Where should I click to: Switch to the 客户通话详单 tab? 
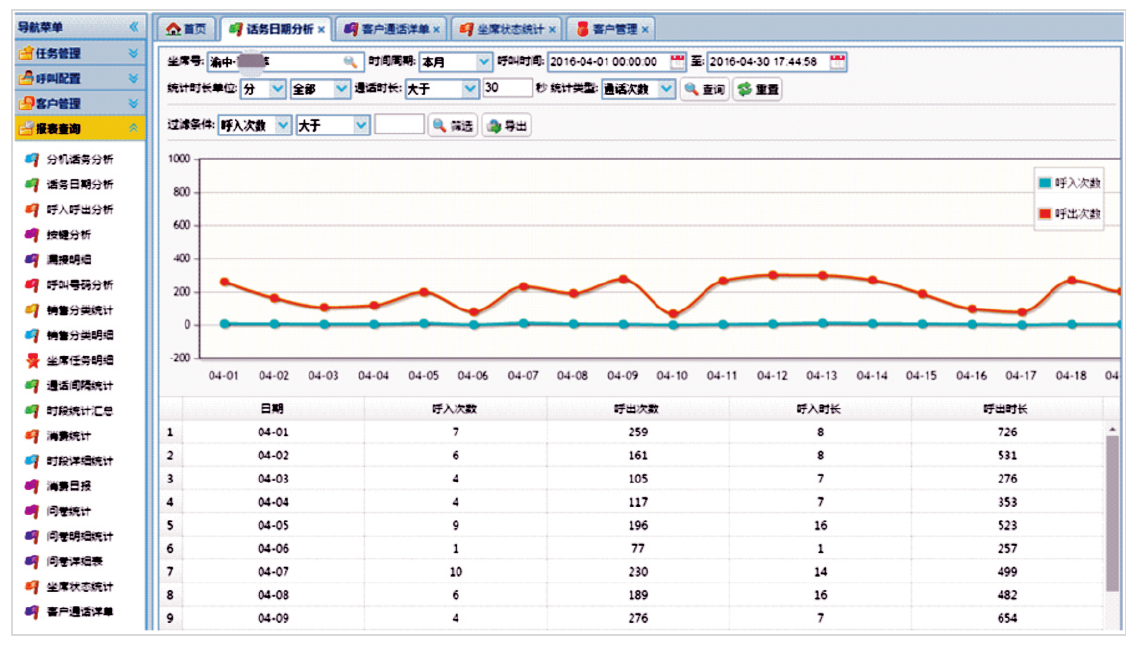tap(388, 29)
